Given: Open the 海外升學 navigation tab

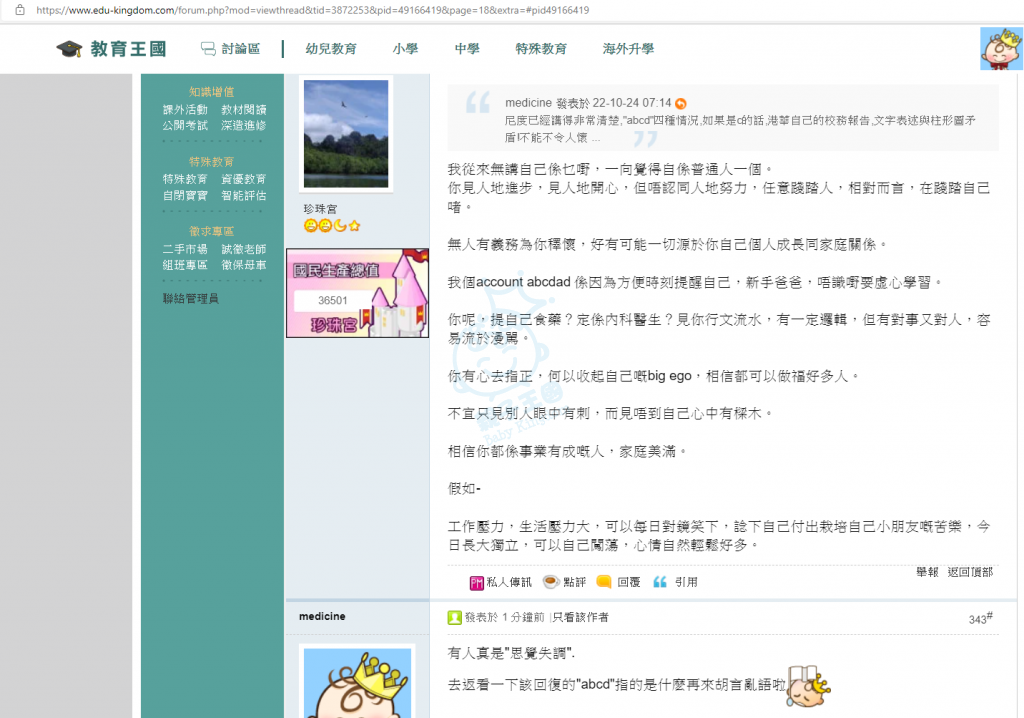Looking at the screenshot, I should tap(628, 49).
